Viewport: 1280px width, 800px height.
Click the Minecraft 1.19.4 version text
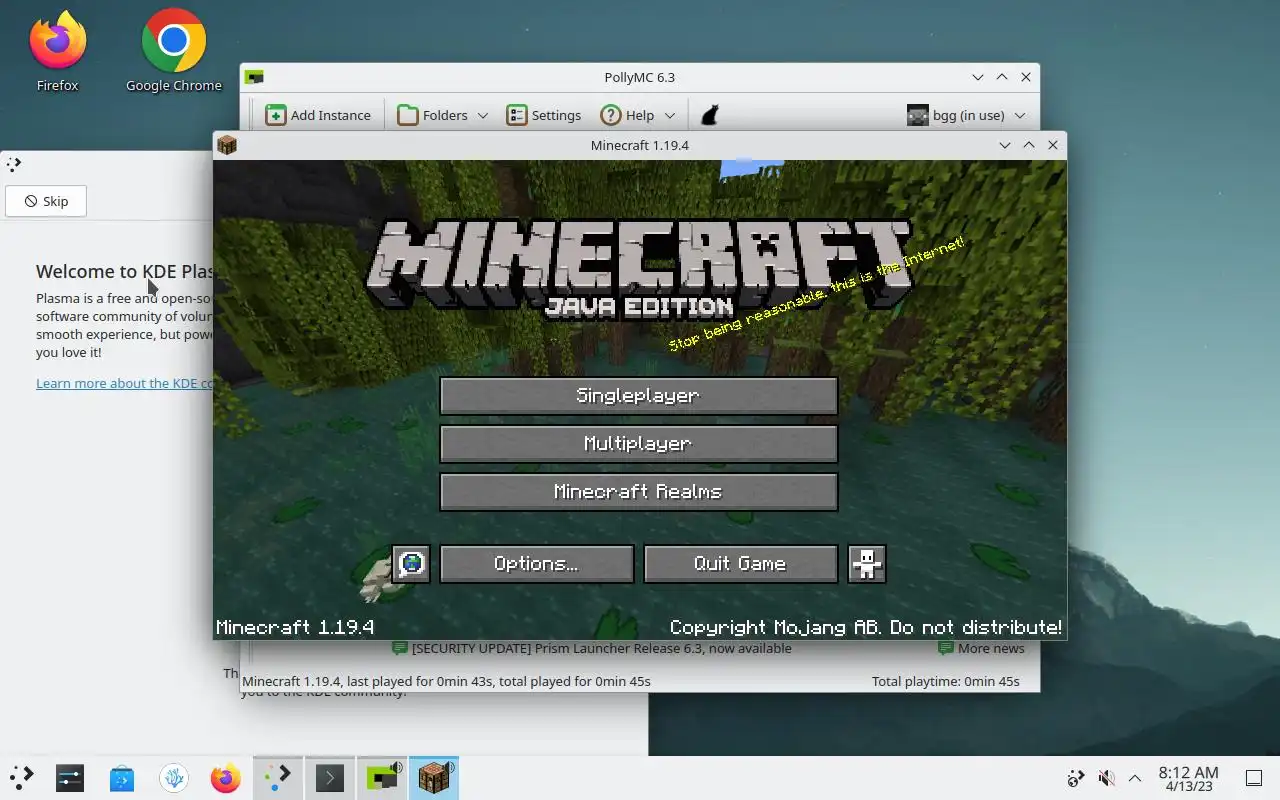coord(295,628)
